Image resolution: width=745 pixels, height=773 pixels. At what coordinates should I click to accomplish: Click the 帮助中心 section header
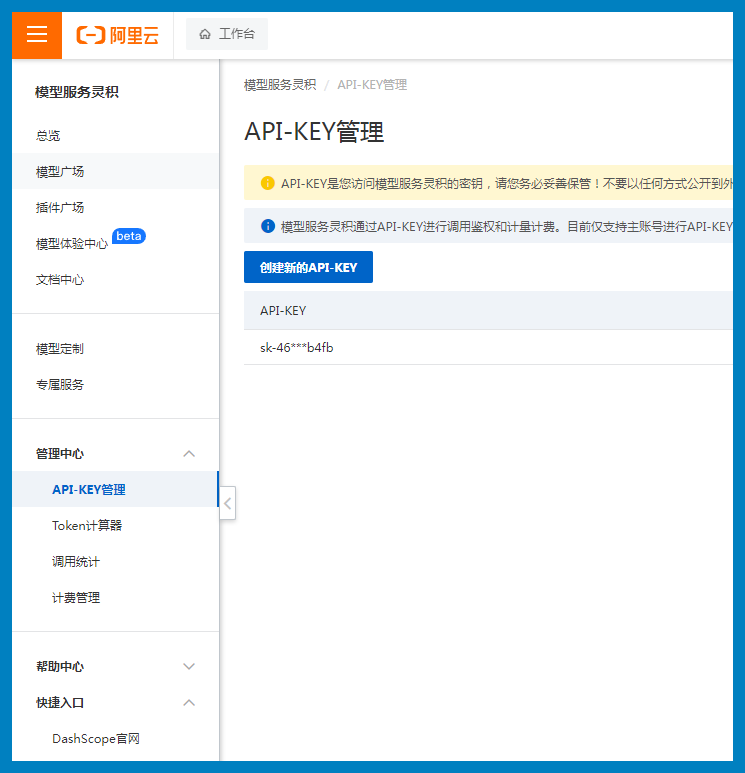[x=60, y=667]
